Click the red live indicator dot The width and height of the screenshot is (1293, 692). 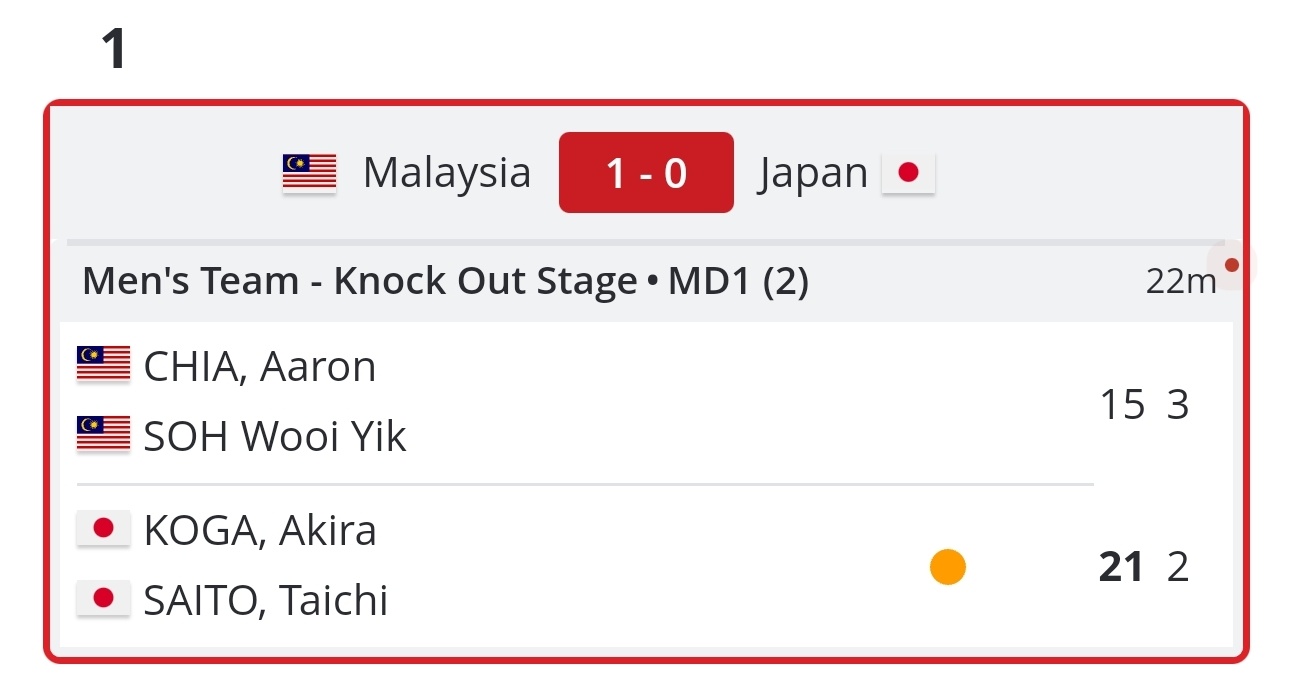pyautogui.click(x=1231, y=265)
